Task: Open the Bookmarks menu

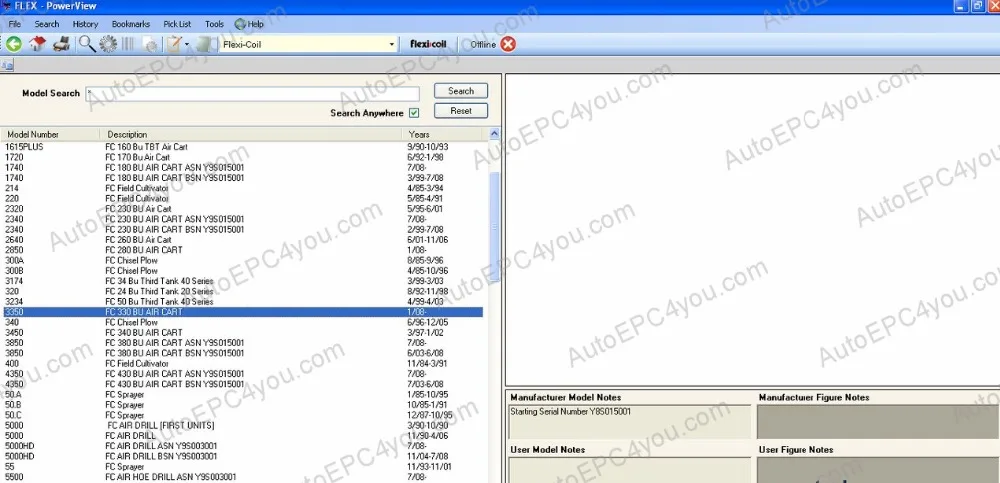Action: [x=131, y=24]
